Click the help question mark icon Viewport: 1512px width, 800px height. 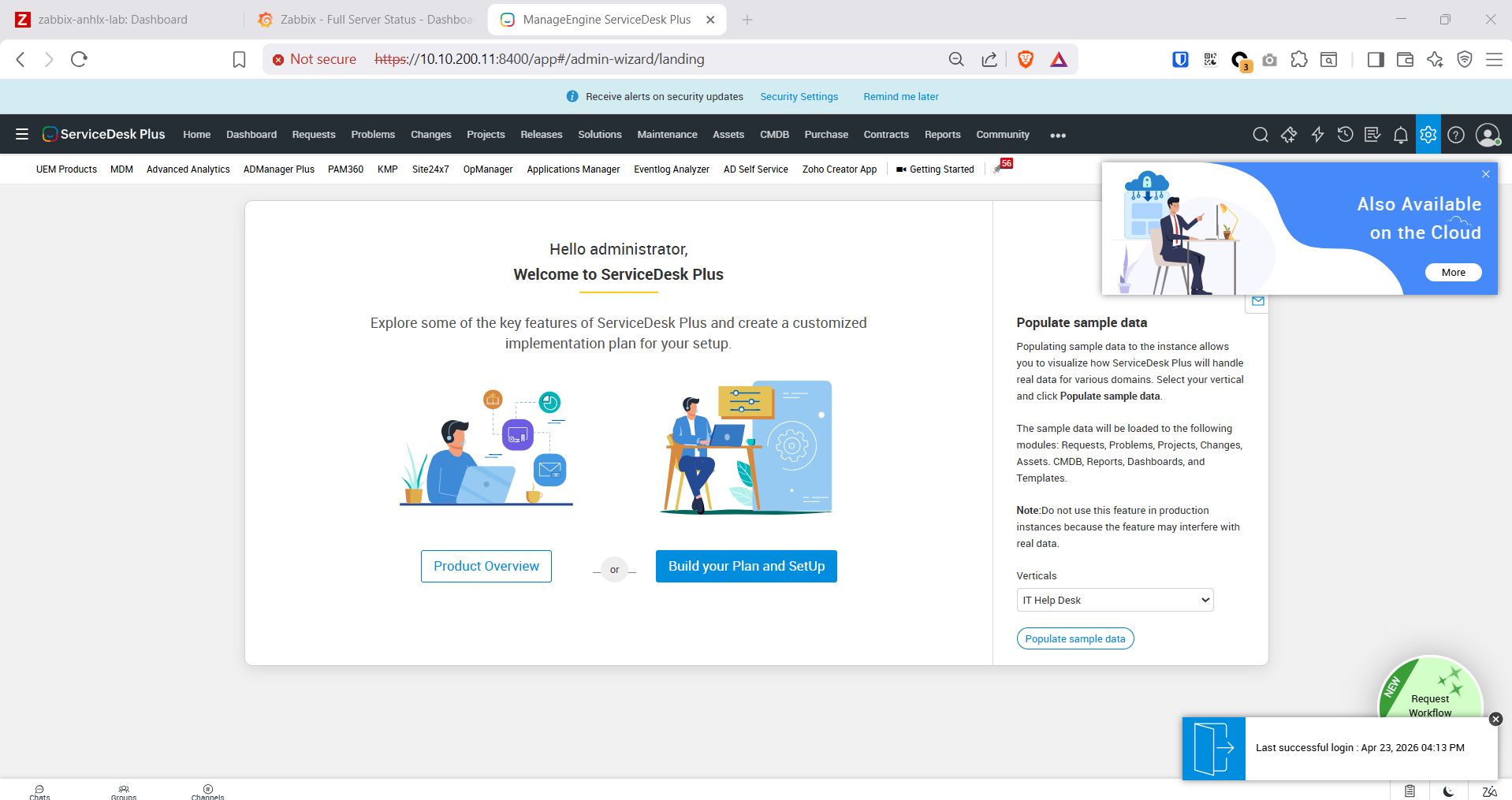(x=1456, y=135)
